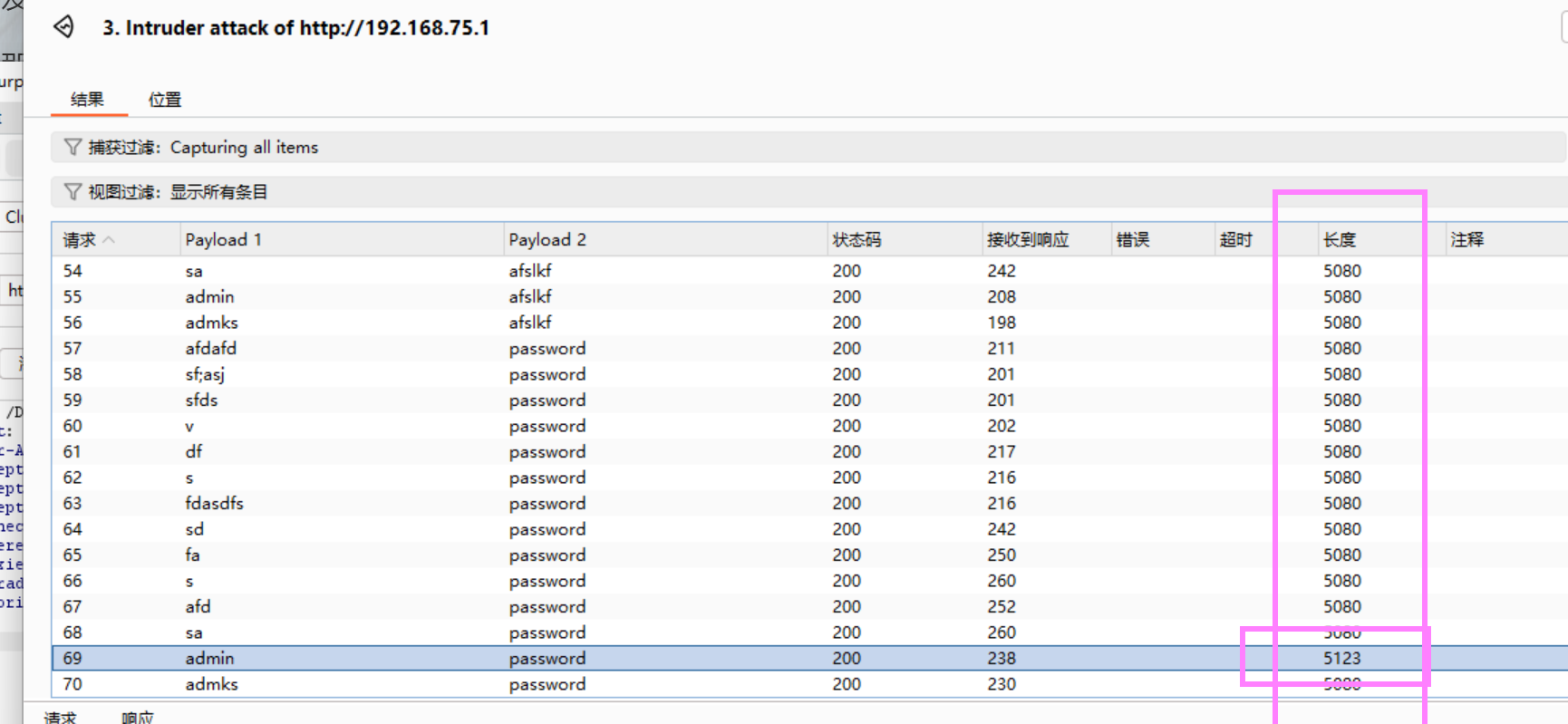Click Payload 2 'afslkf' in row 55
Screen dimensions: 1568x724
(530, 297)
